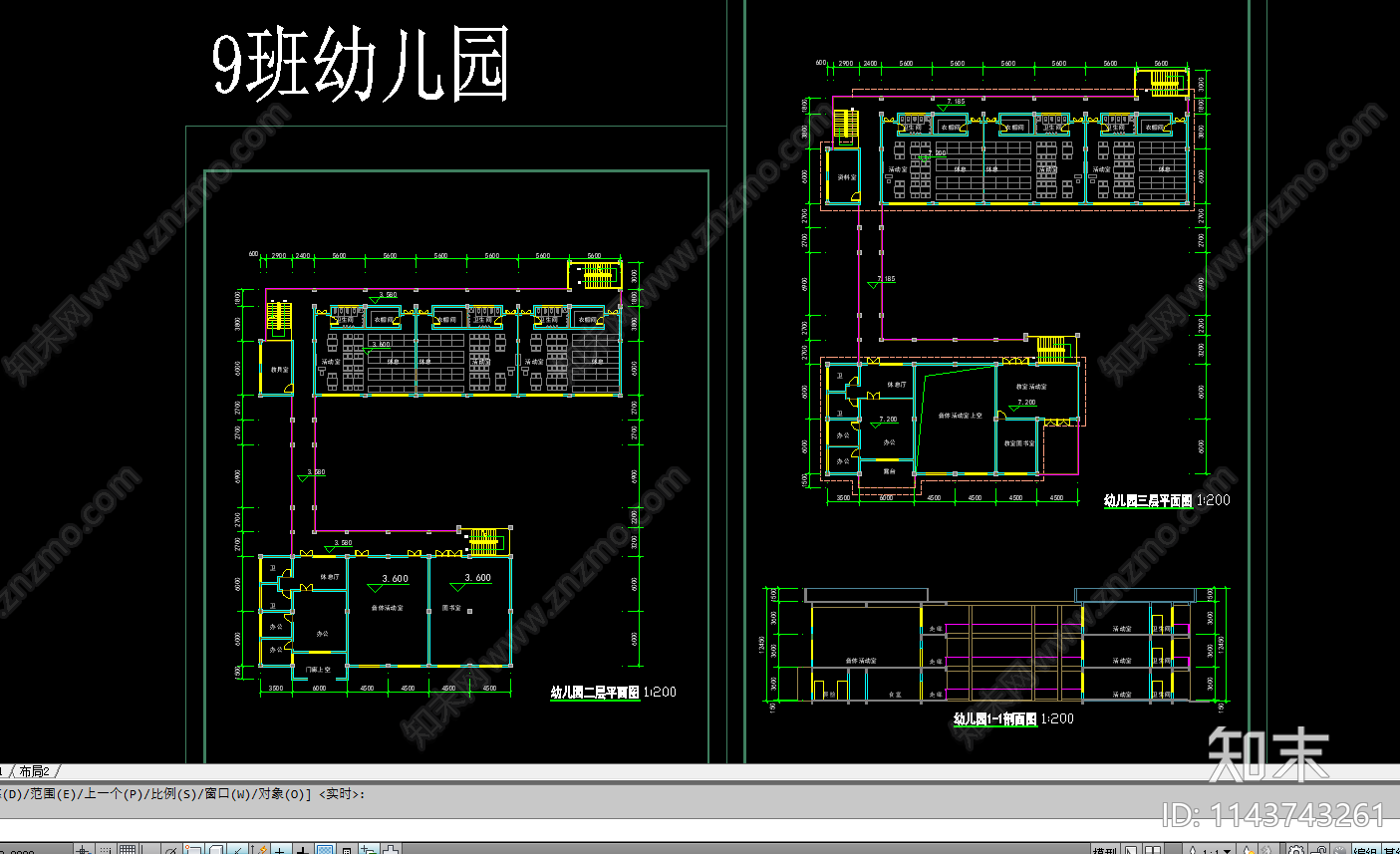Toggle Dynamic Input in status bar
The height and width of the screenshot is (854, 1400).
click(281, 849)
